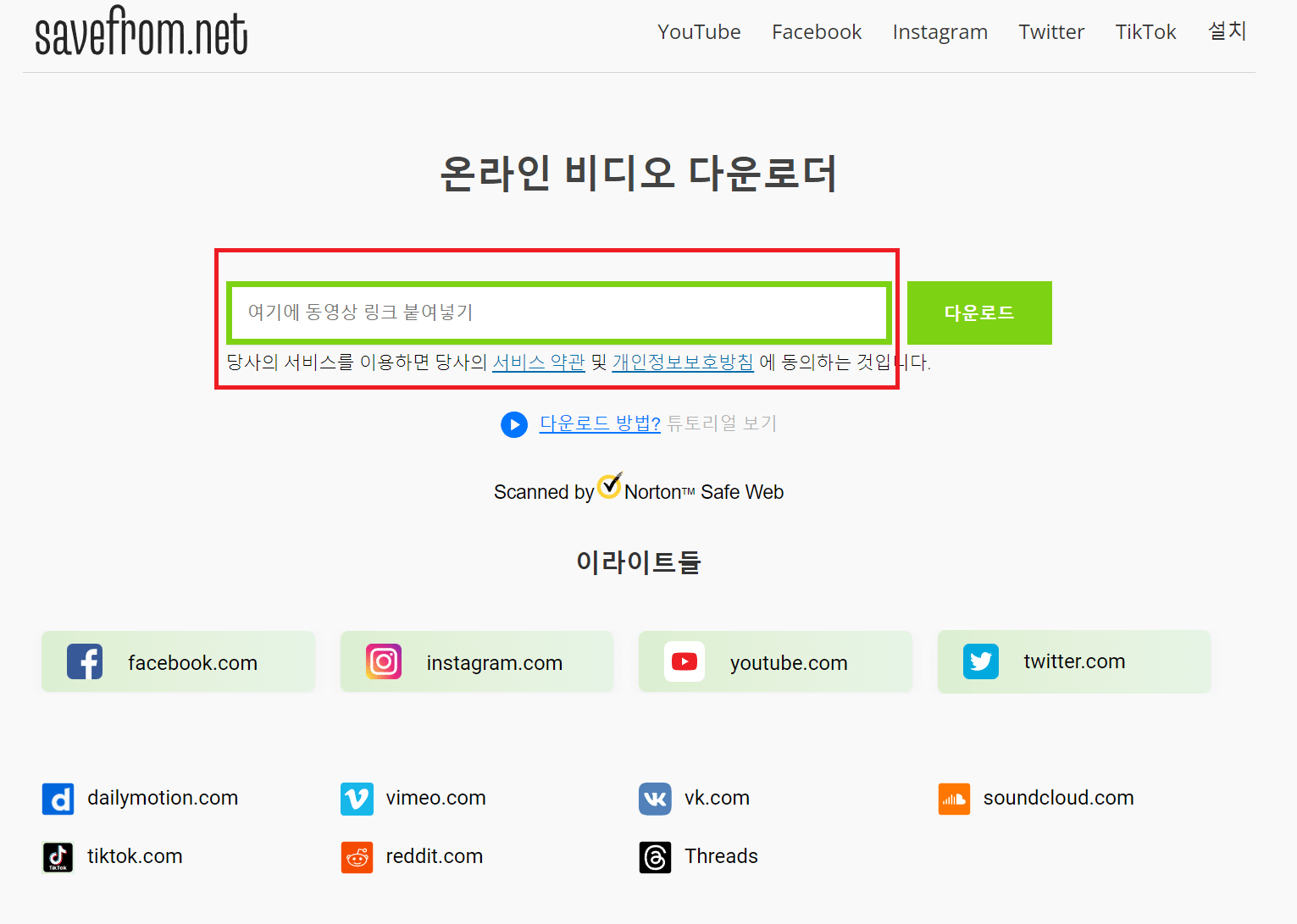Focus the video link input field
Viewport: 1297px width, 924px height.
click(x=559, y=313)
